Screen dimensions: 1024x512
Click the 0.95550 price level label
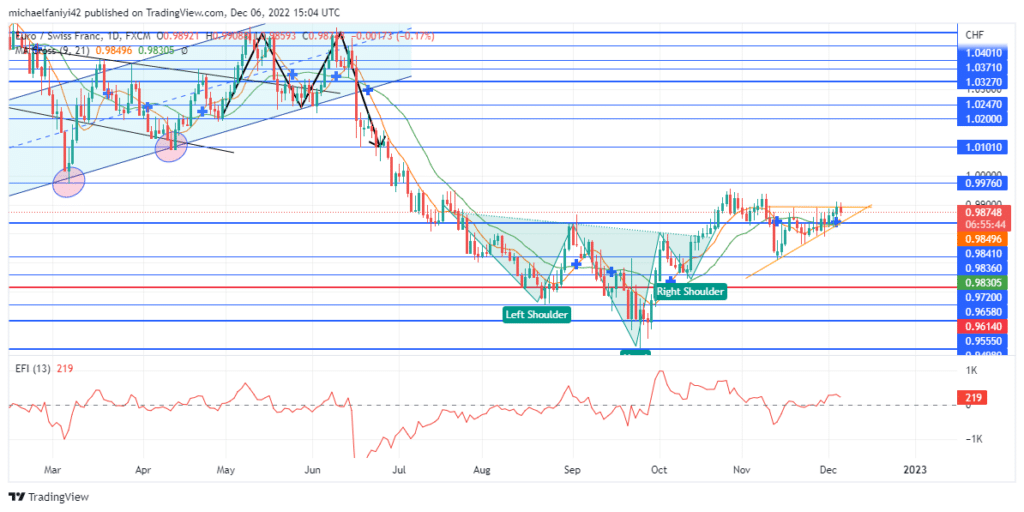click(x=984, y=340)
